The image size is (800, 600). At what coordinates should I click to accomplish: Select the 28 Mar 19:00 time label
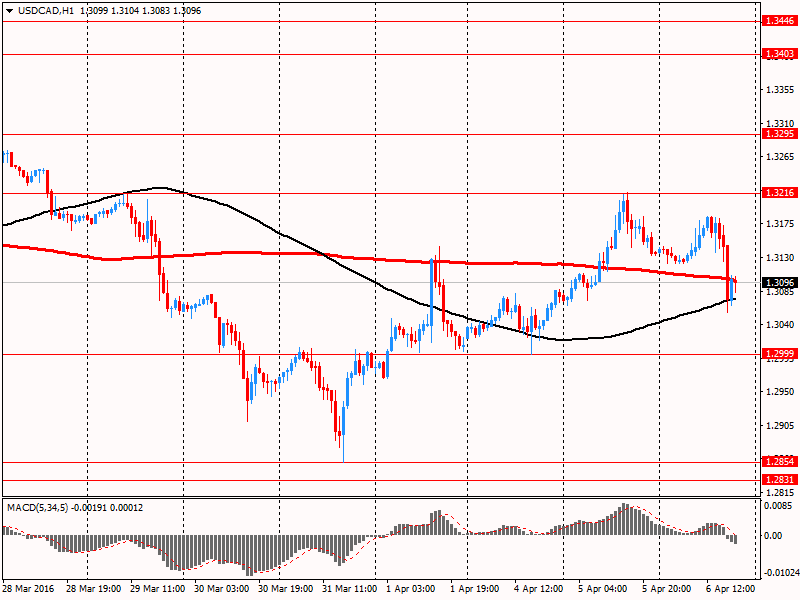pyautogui.click(x=93, y=589)
